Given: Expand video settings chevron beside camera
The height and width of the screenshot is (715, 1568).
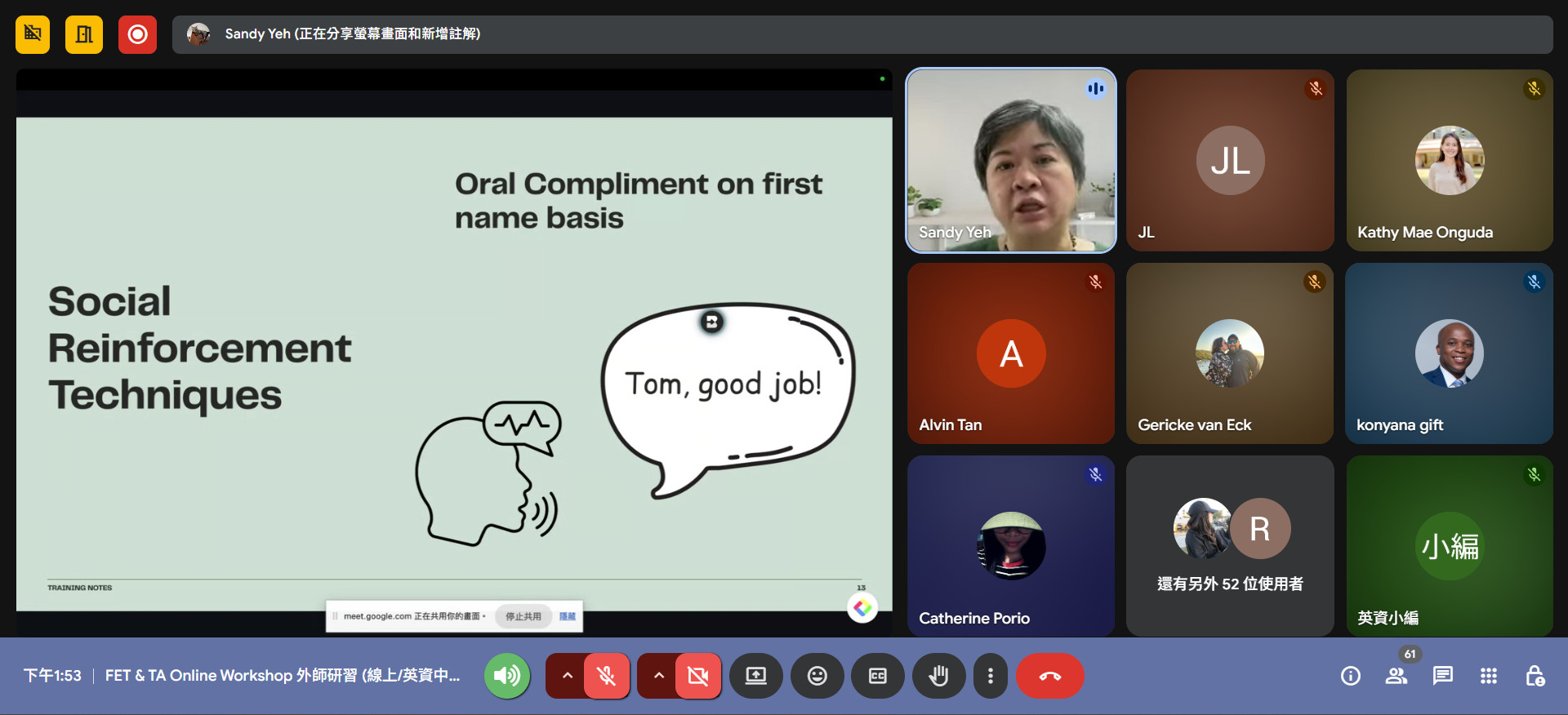Looking at the screenshot, I should pos(658,676).
